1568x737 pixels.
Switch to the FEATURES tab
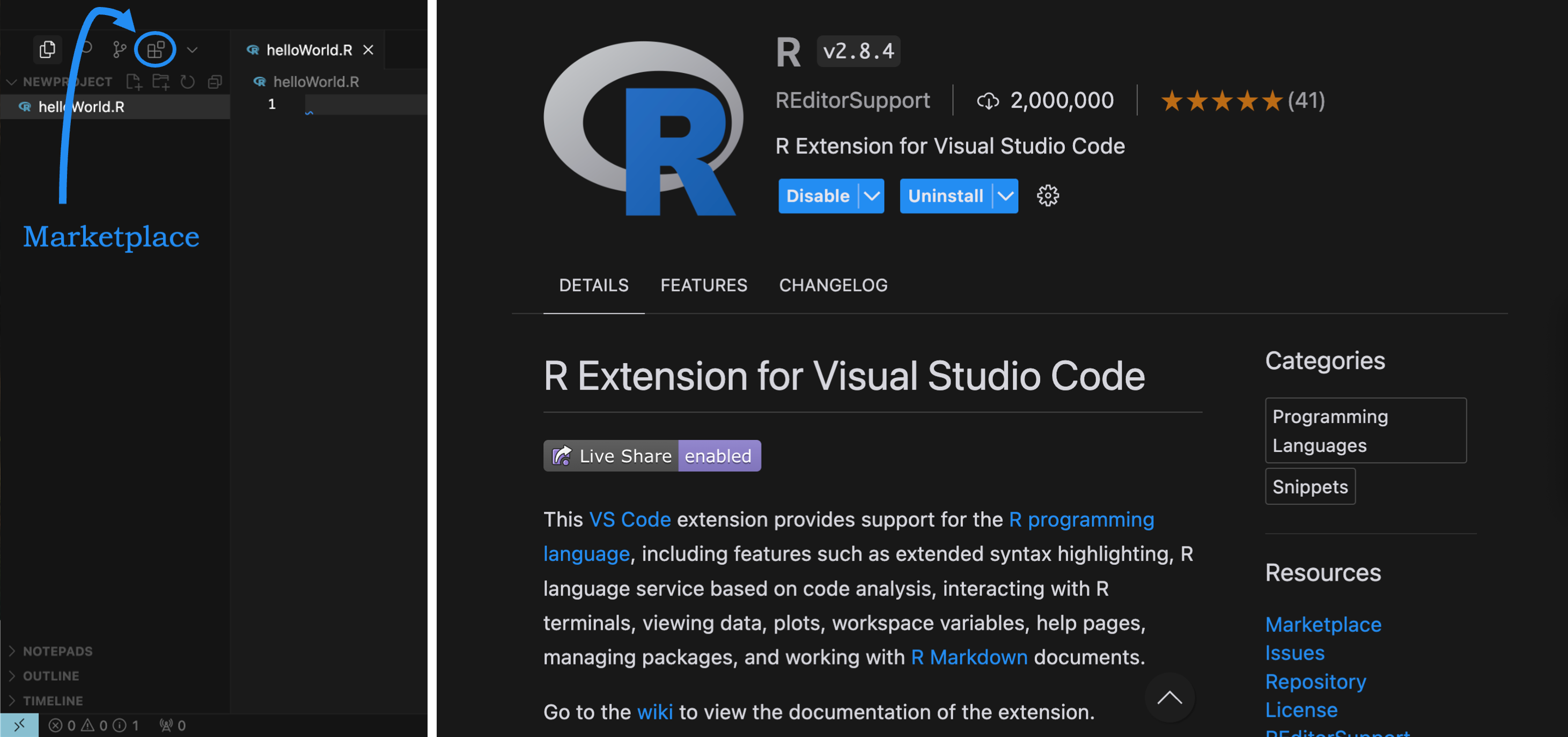click(x=704, y=285)
